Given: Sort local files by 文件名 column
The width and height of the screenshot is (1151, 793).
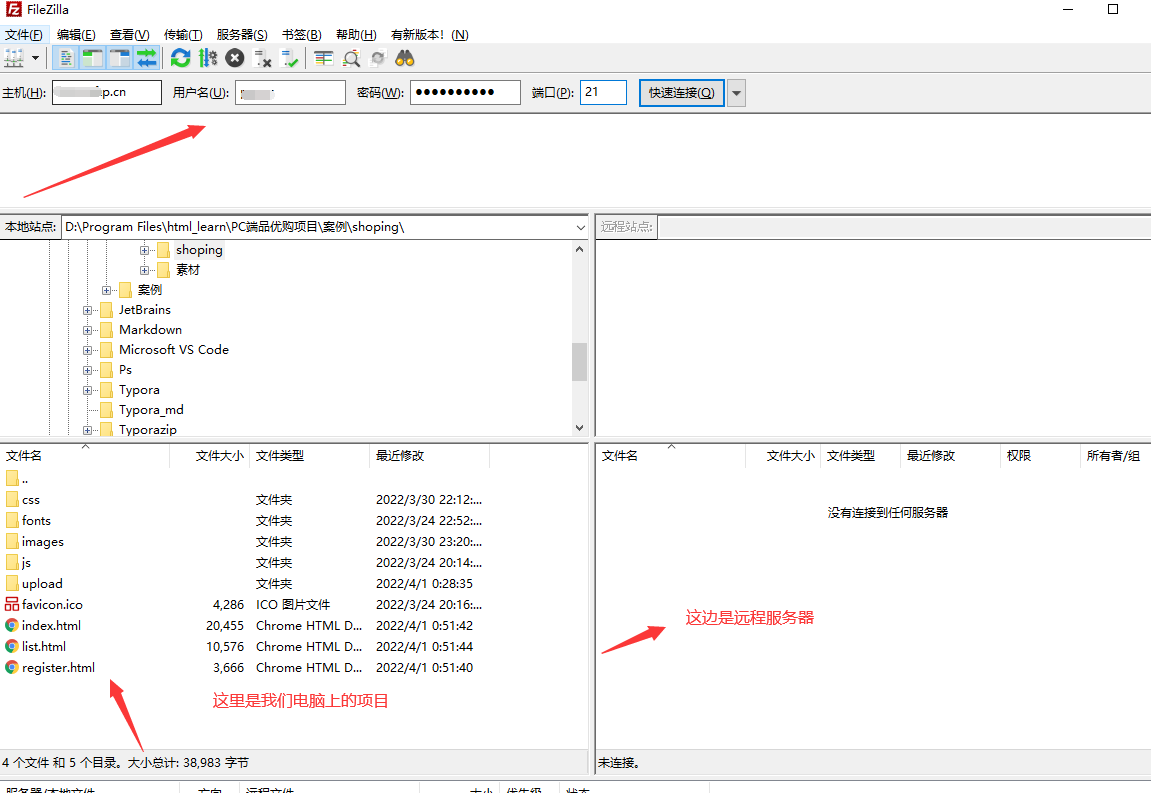Looking at the screenshot, I should pos(84,455).
